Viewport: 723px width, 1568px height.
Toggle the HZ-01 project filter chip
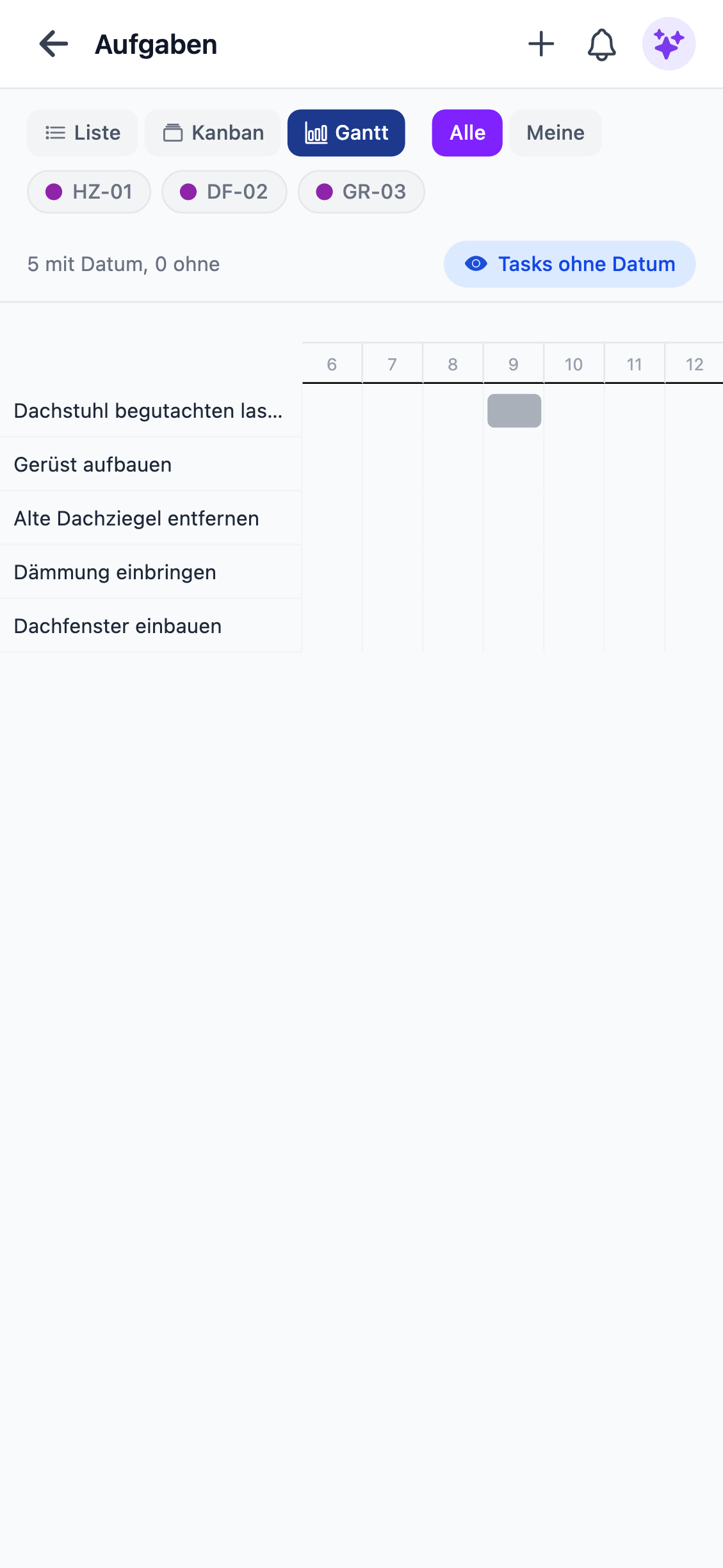point(89,192)
